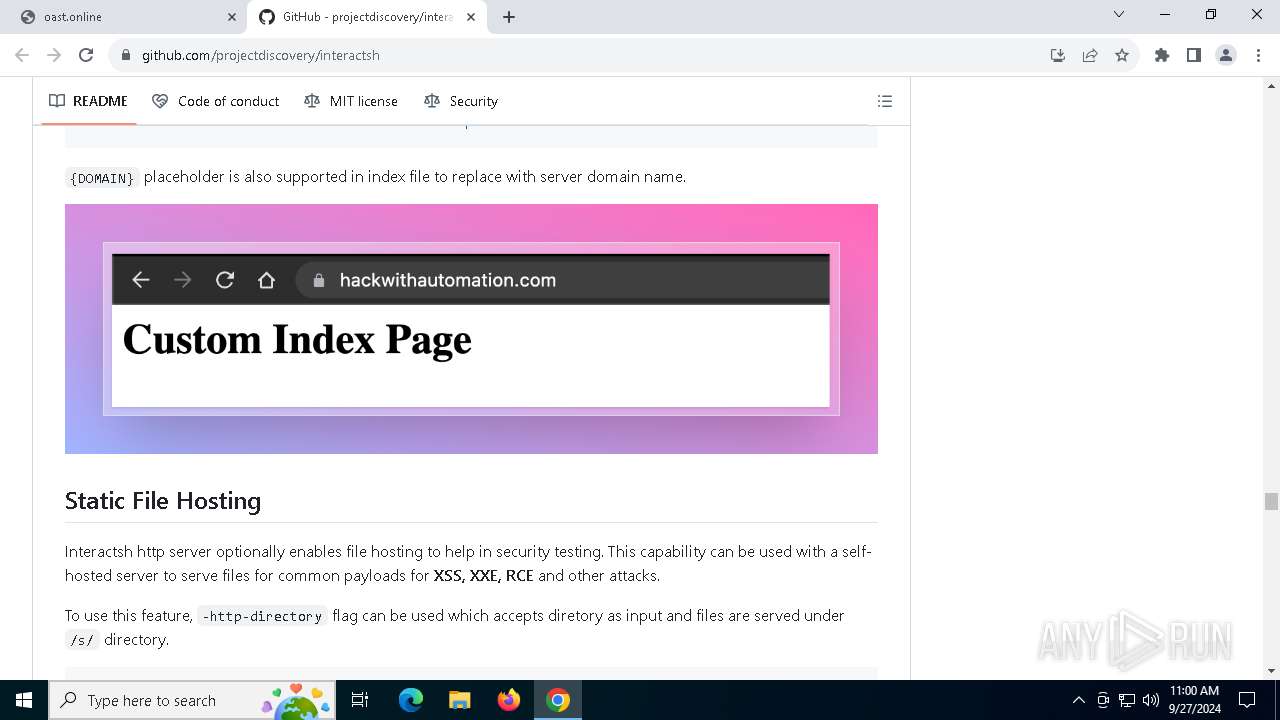Click the Static File Hosting heading

pyautogui.click(x=163, y=501)
